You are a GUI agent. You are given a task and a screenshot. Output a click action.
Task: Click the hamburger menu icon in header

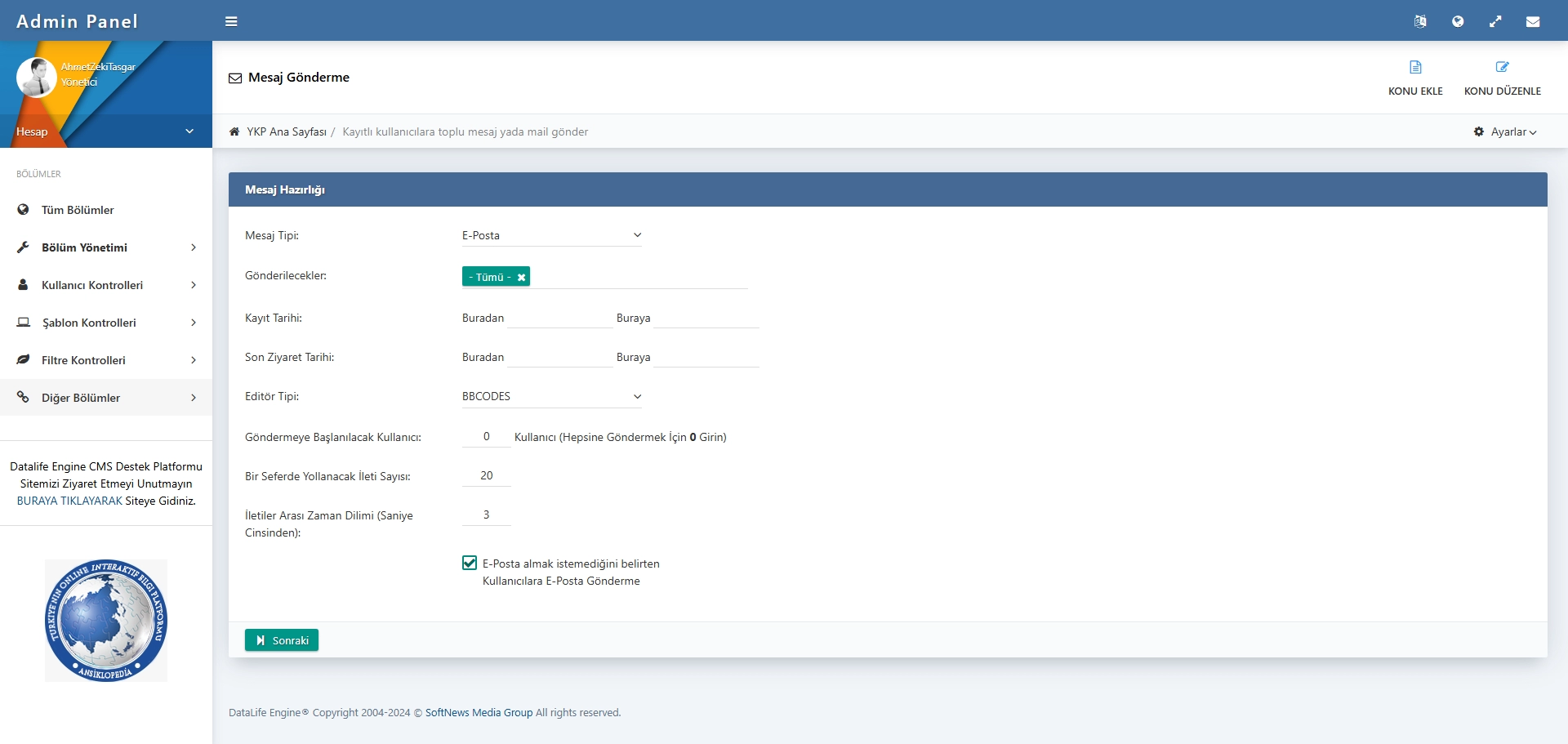tap(231, 21)
